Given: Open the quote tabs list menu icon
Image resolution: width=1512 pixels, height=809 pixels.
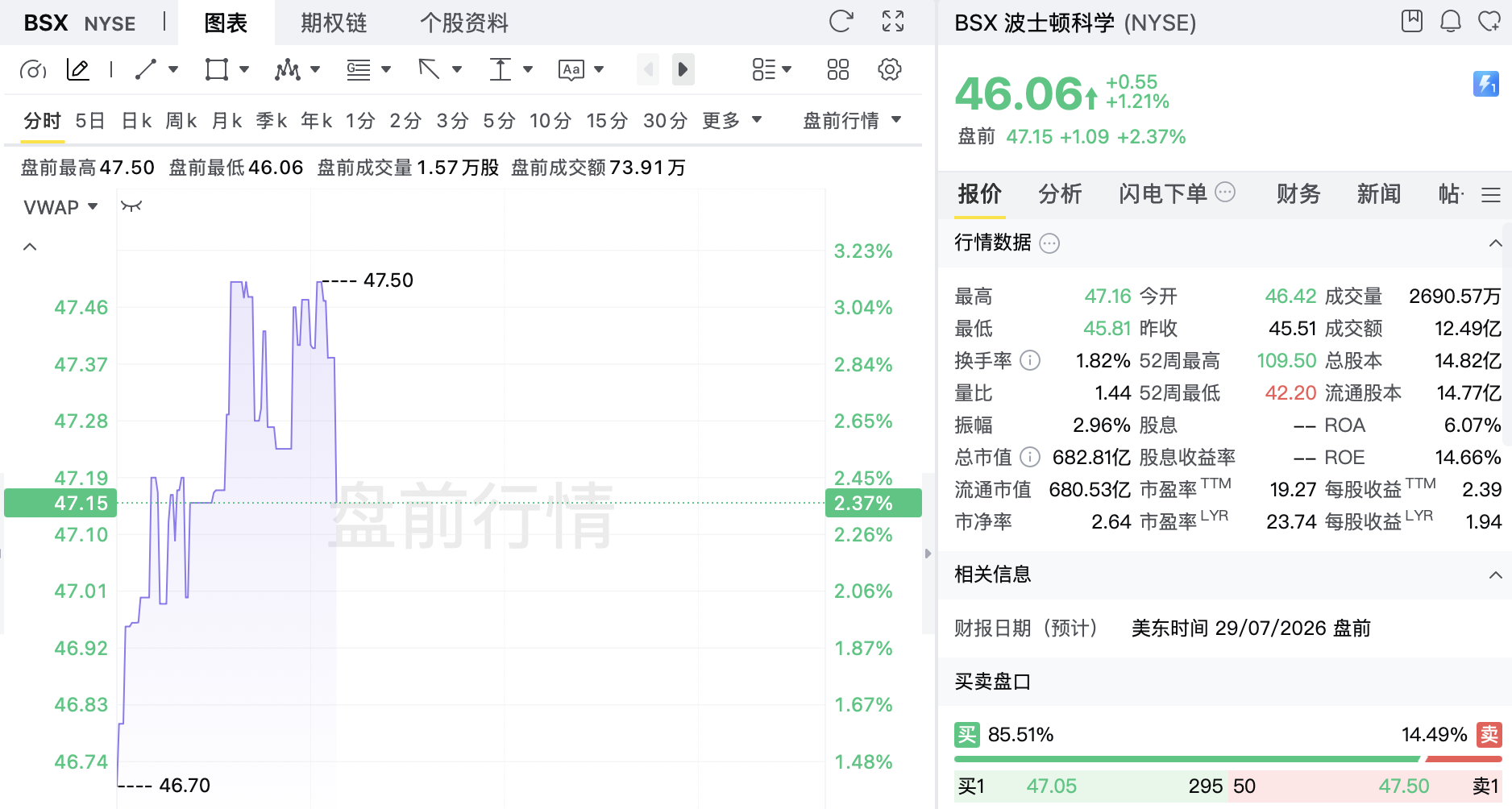Looking at the screenshot, I should point(1491,195).
